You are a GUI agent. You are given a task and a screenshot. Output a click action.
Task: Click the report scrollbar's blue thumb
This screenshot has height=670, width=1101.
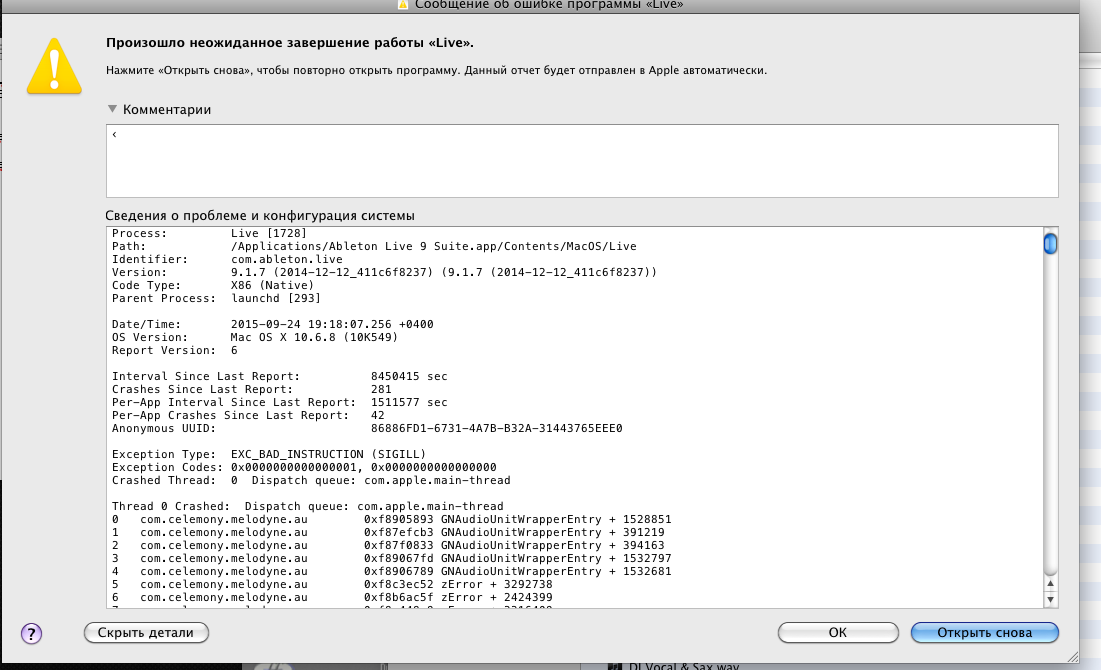tap(1050, 244)
